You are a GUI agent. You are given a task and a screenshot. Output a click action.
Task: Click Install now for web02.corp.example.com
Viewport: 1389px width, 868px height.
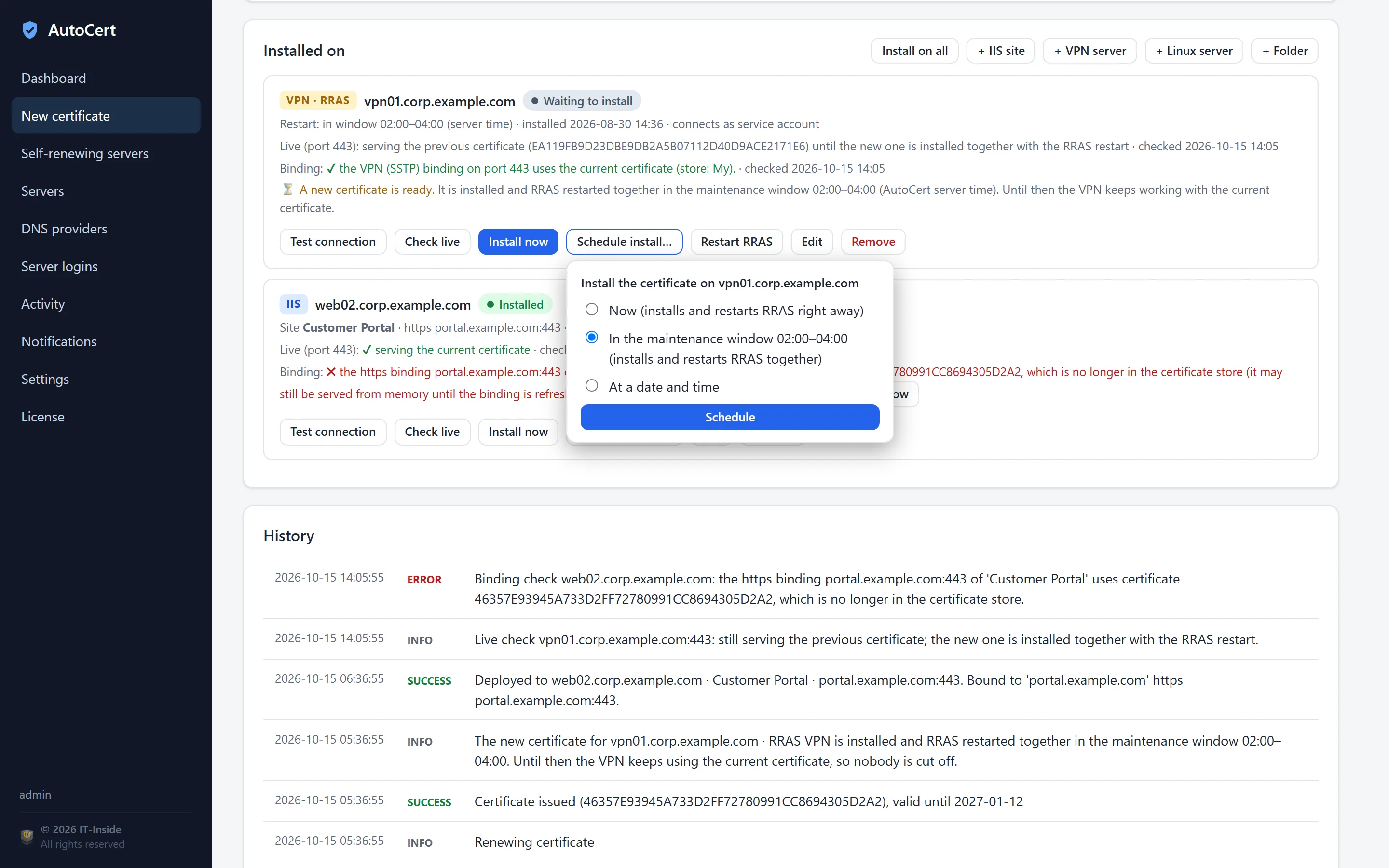518,432
